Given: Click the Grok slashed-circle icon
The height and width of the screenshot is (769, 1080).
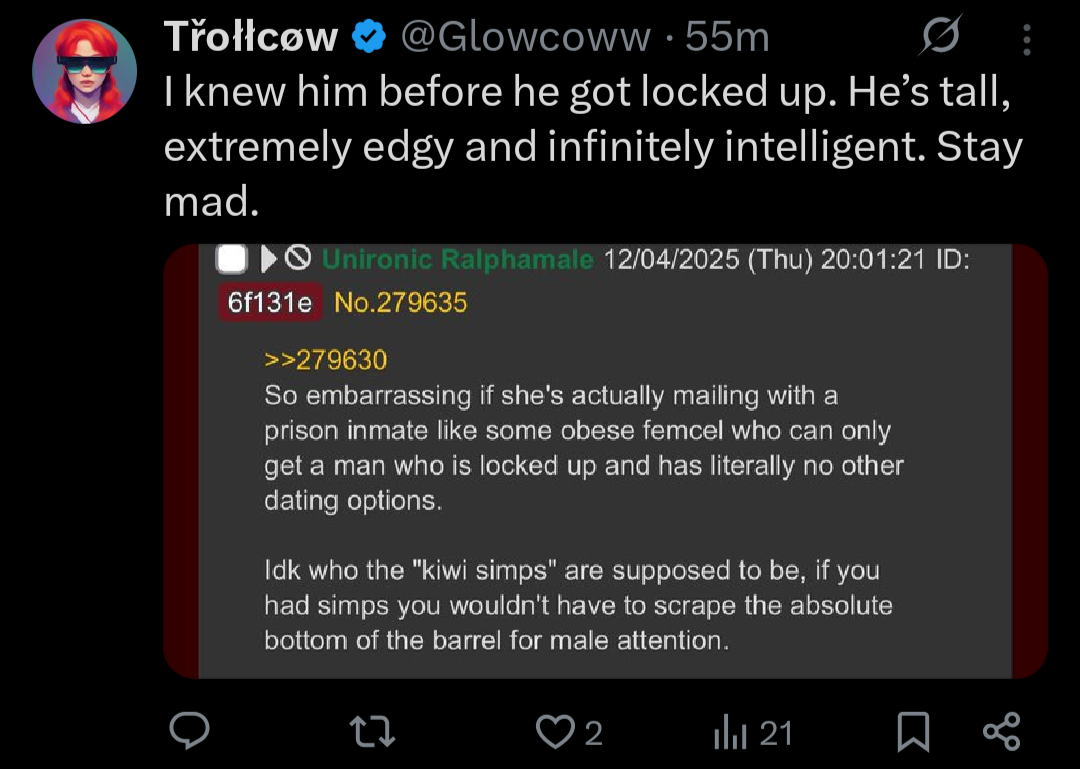Looking at the screenshot, I should coord(943,38).
